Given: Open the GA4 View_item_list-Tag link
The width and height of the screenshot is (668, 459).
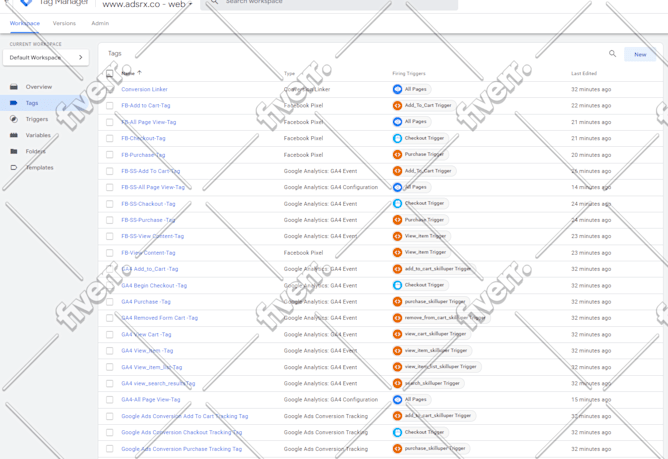Looking at the screenshot, I should 152,367.
